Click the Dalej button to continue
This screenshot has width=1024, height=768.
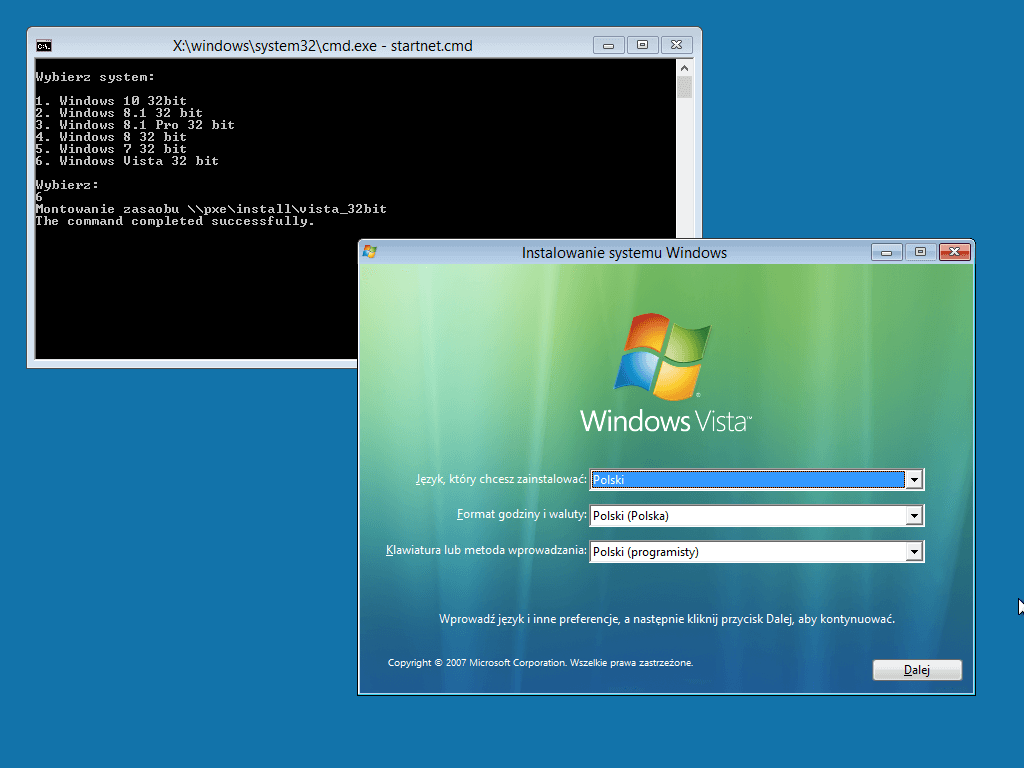pyautogui.click(x=917, y=670)
